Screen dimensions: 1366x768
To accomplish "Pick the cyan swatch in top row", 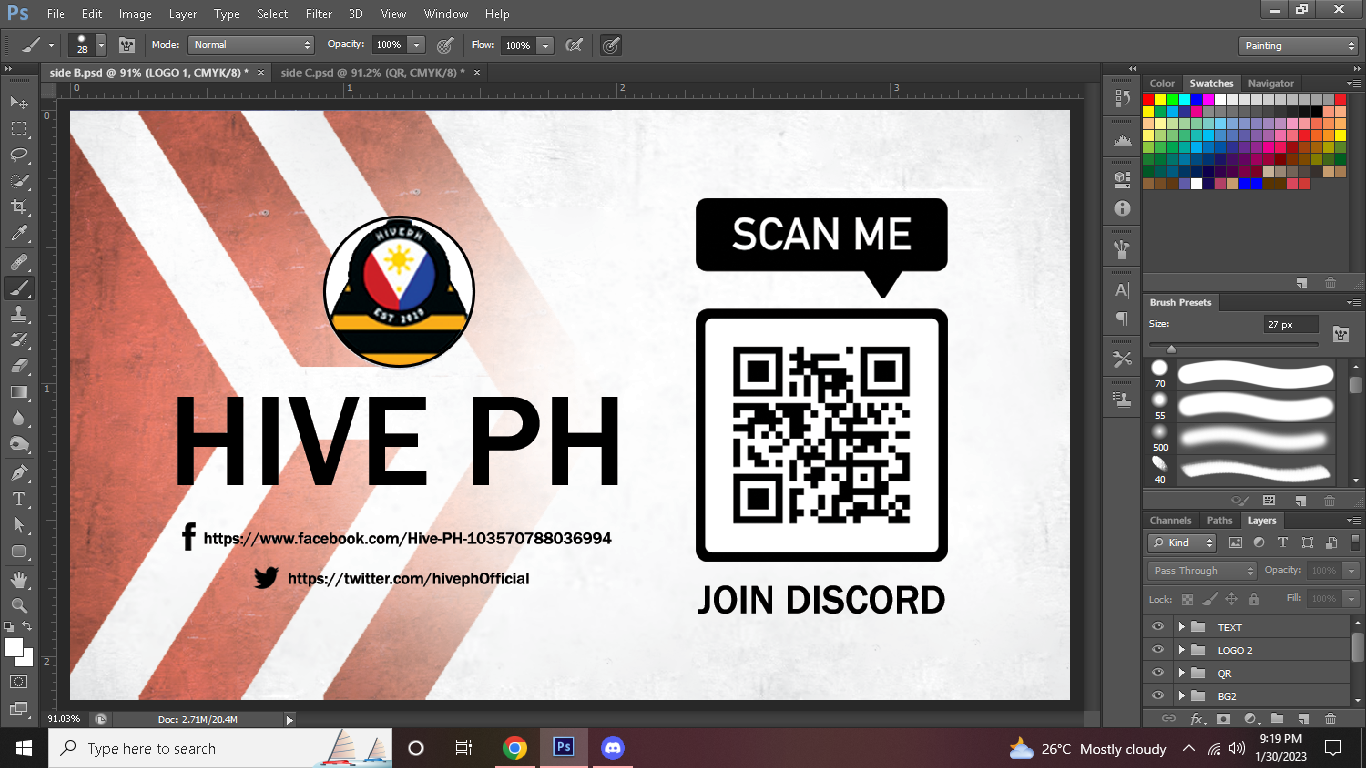I will tap(1185, 99).
